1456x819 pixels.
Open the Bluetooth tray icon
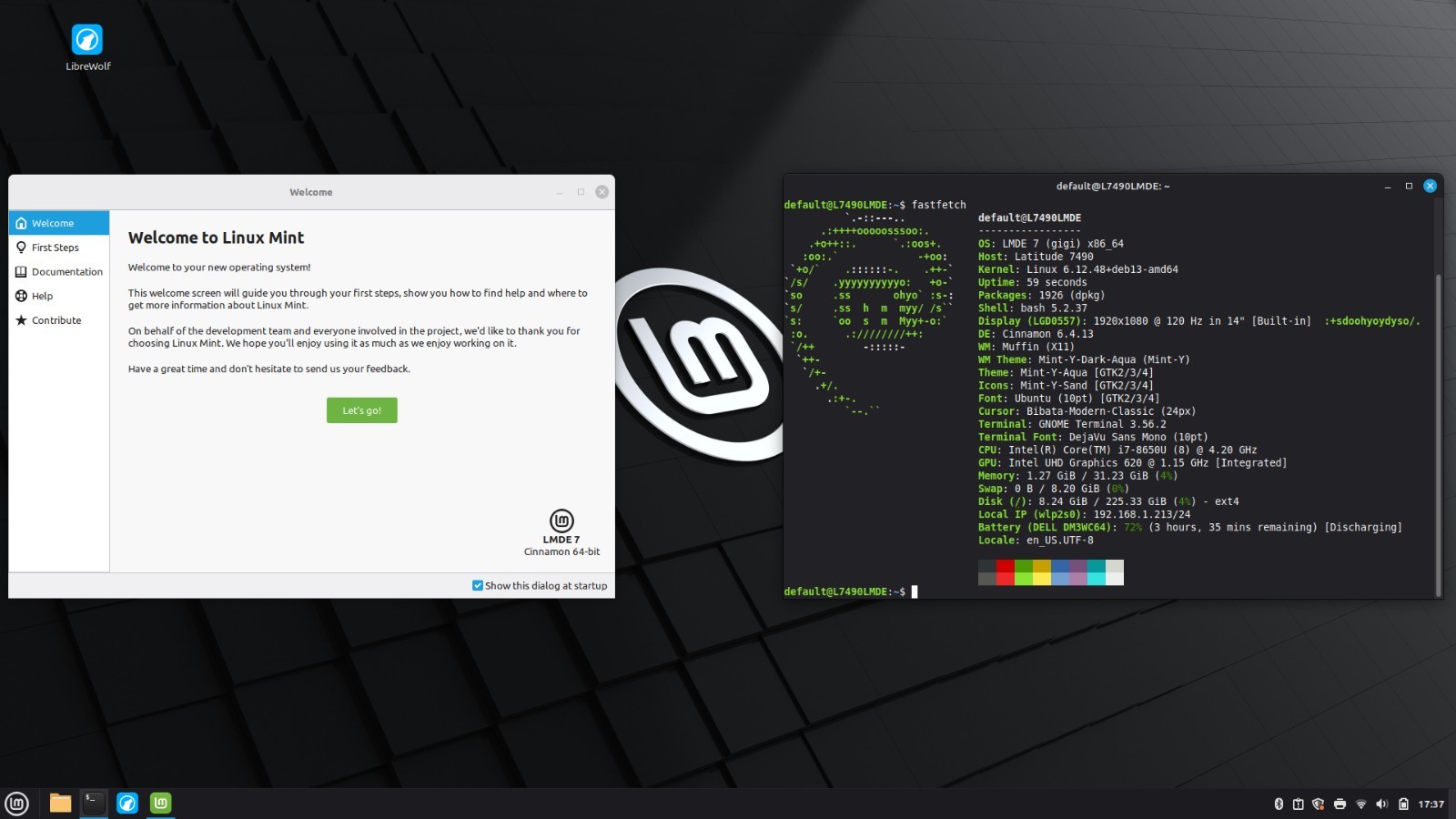coord(1278,804)
